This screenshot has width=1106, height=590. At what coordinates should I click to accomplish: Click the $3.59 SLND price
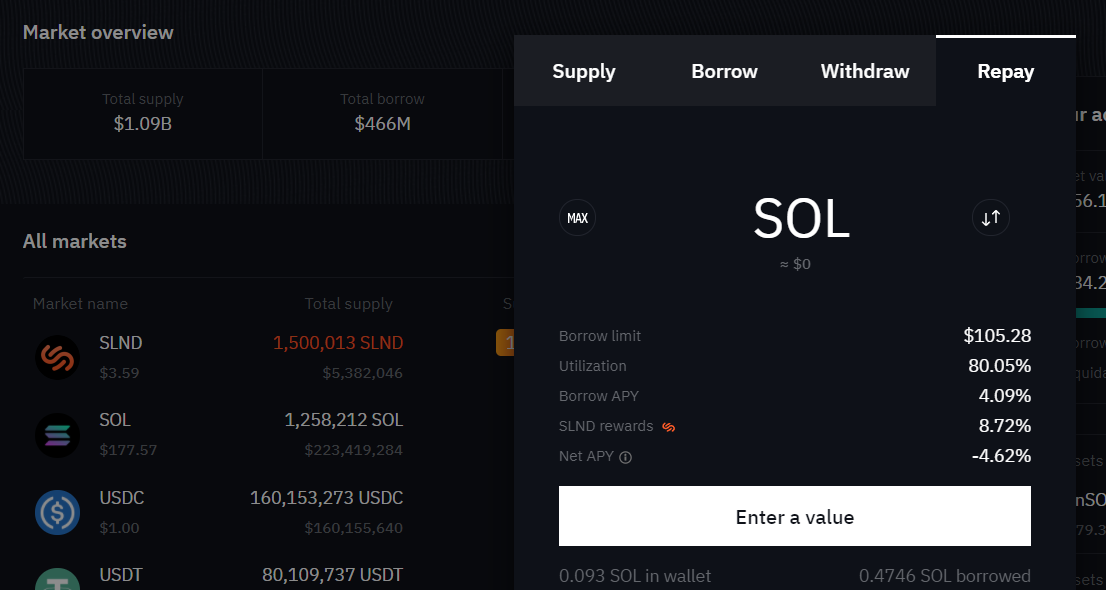click(x=119, y=373)
